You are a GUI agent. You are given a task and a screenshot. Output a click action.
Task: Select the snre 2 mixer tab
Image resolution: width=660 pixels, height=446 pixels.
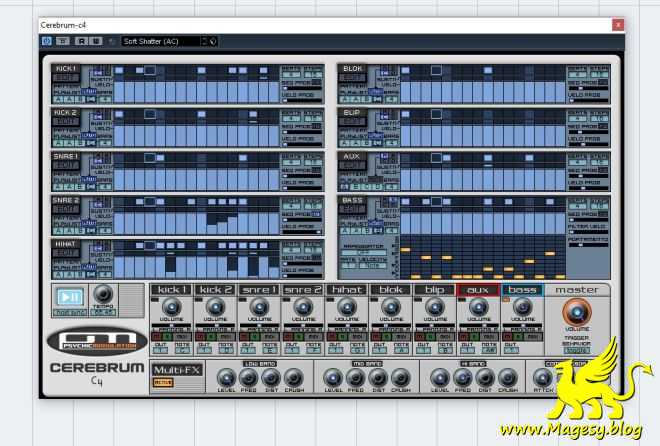tap(303, 289)
